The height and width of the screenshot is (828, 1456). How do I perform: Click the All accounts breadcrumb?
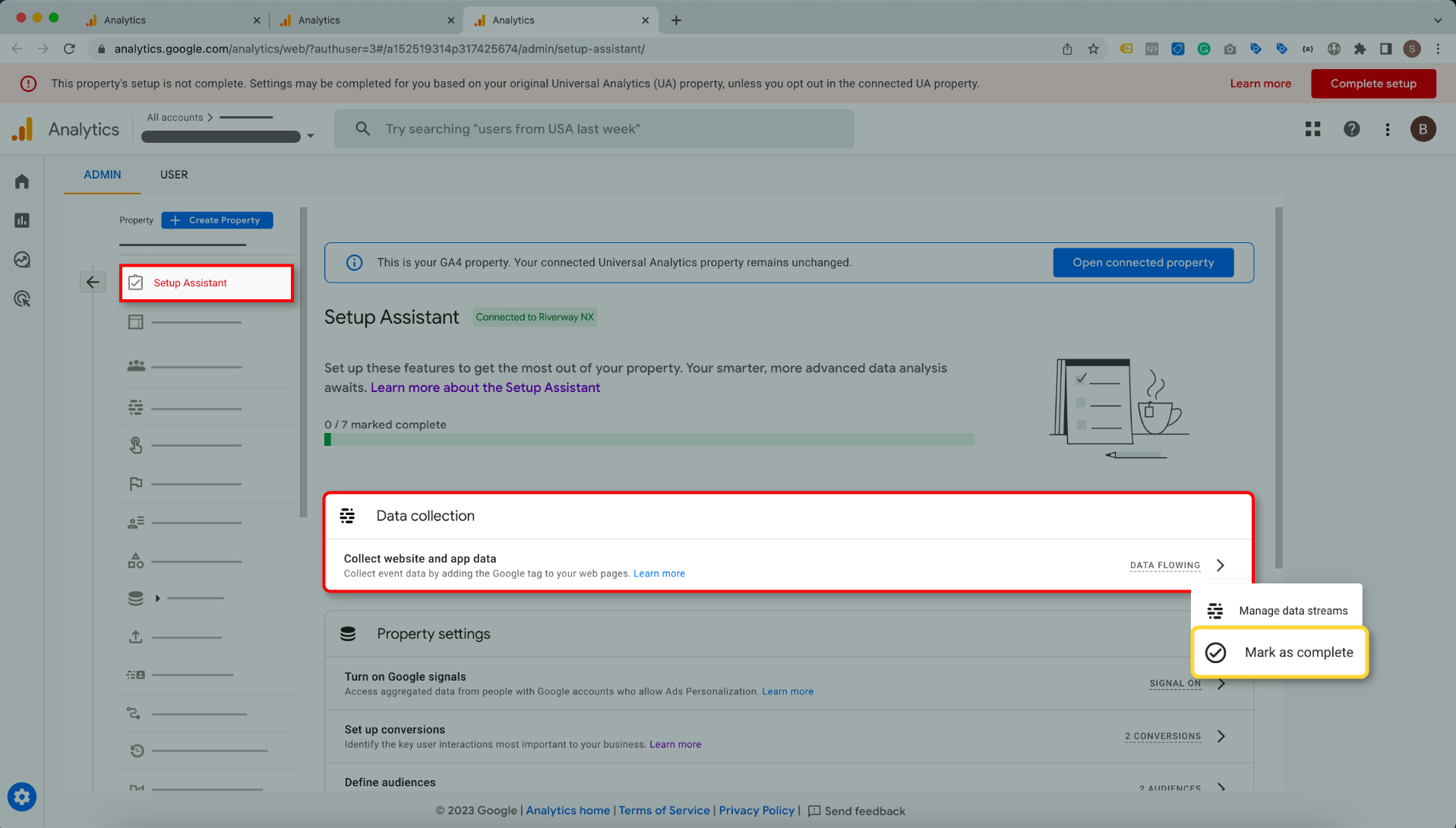[x=175, y=118]
